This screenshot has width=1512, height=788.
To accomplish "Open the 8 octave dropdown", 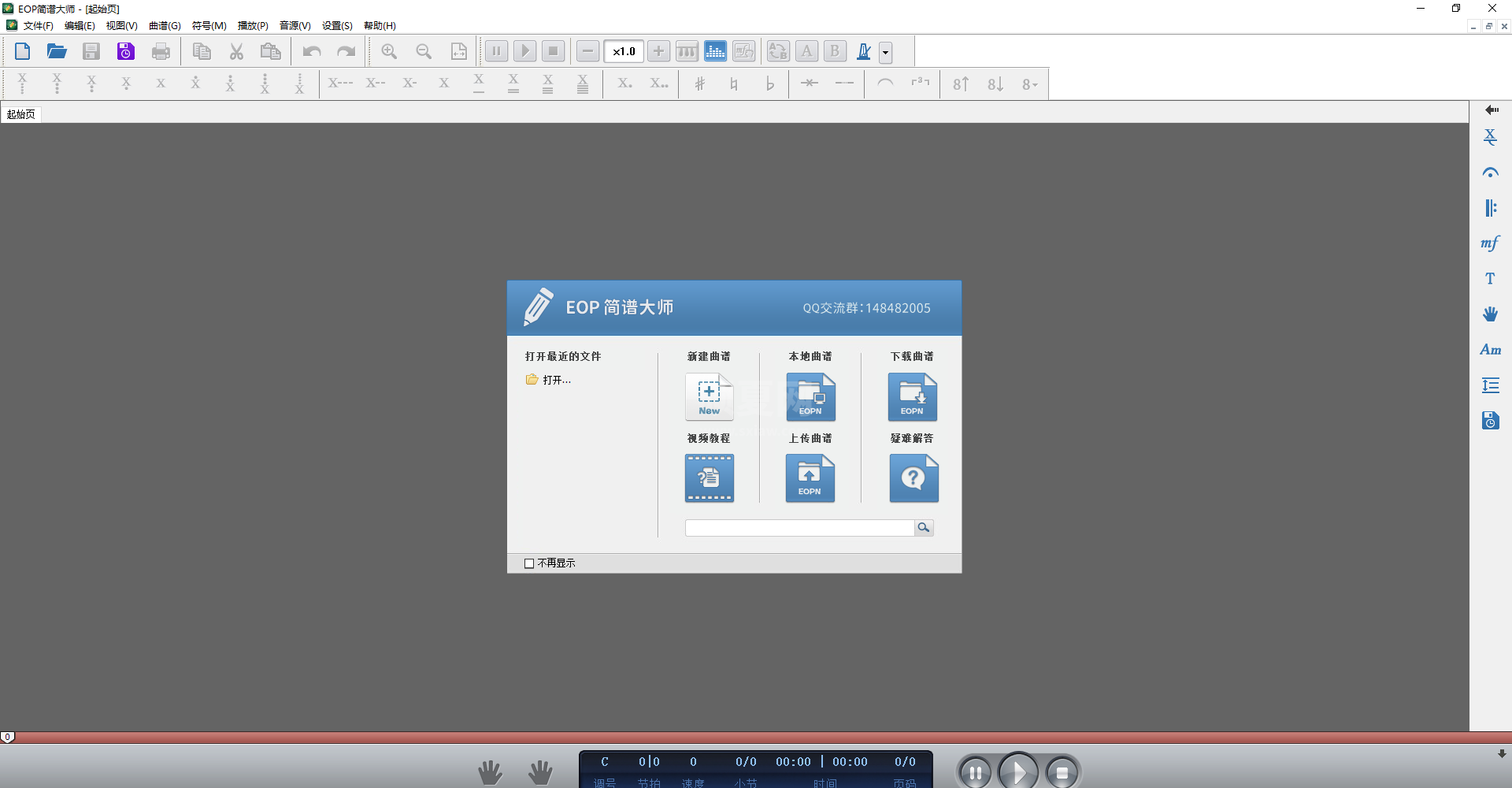I will tap(1030, 84).
